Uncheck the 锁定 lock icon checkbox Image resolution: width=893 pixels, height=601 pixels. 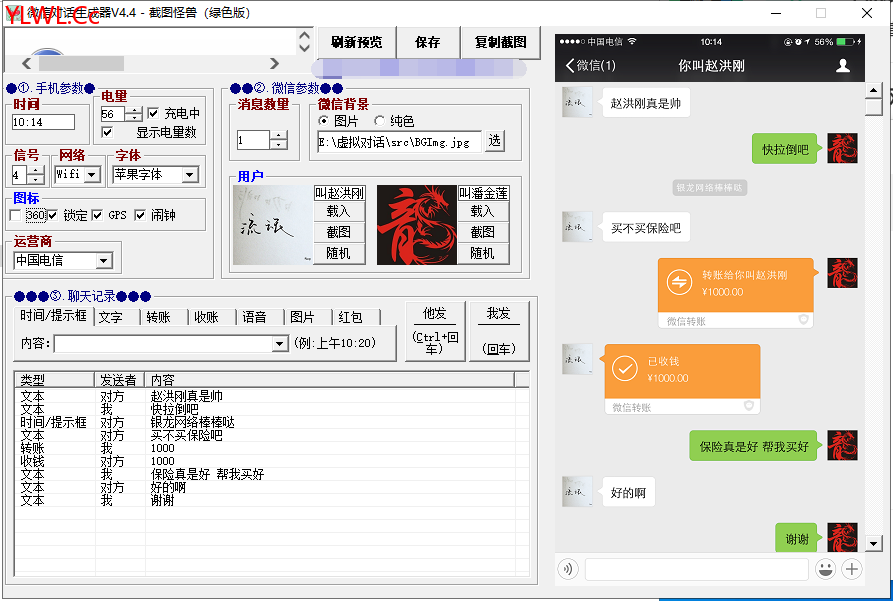click(52, 215)
